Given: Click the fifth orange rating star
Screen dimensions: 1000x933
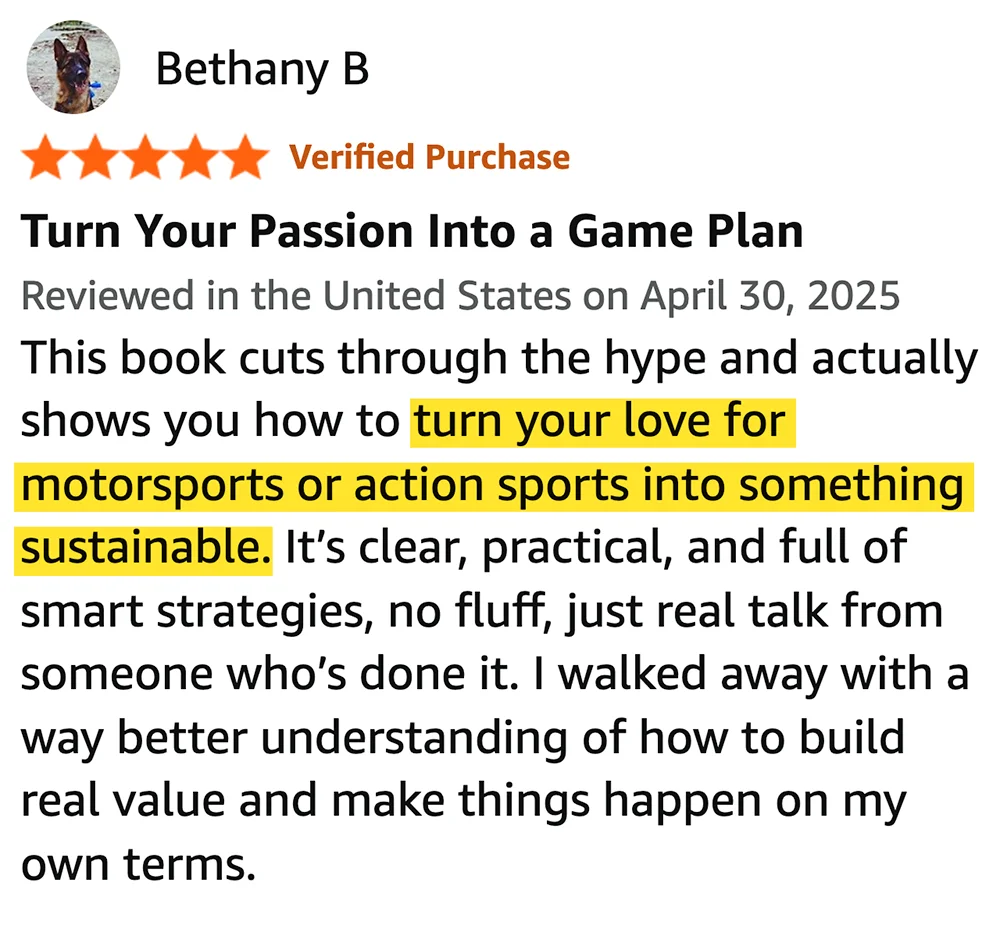Looking at the screenshot, I should (x=245, y=157).
